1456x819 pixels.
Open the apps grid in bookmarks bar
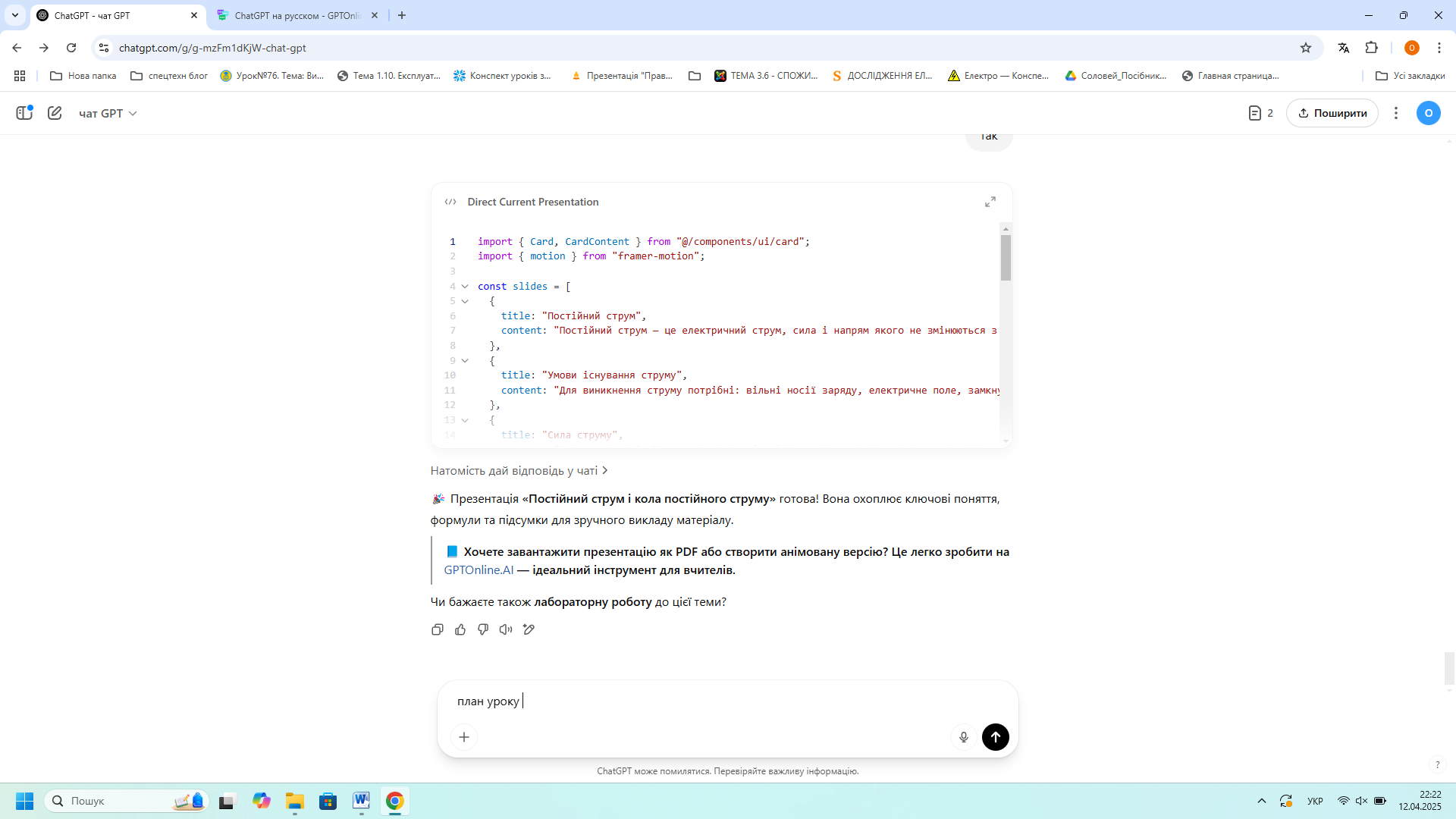20,76
